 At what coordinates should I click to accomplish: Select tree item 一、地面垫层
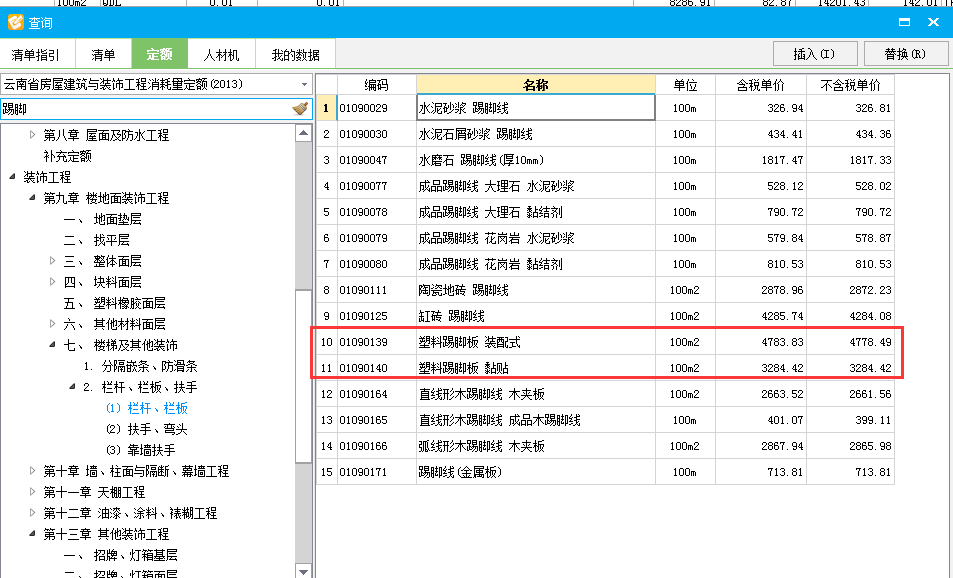[102, 219]
